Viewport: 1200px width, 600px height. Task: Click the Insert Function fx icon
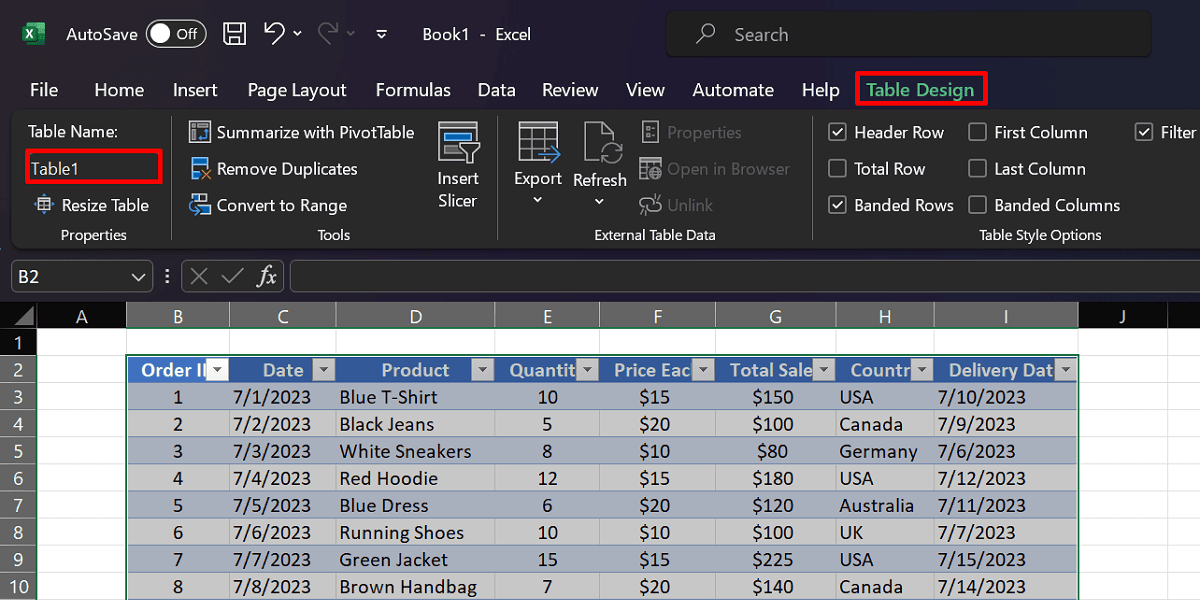click(266, 277)
